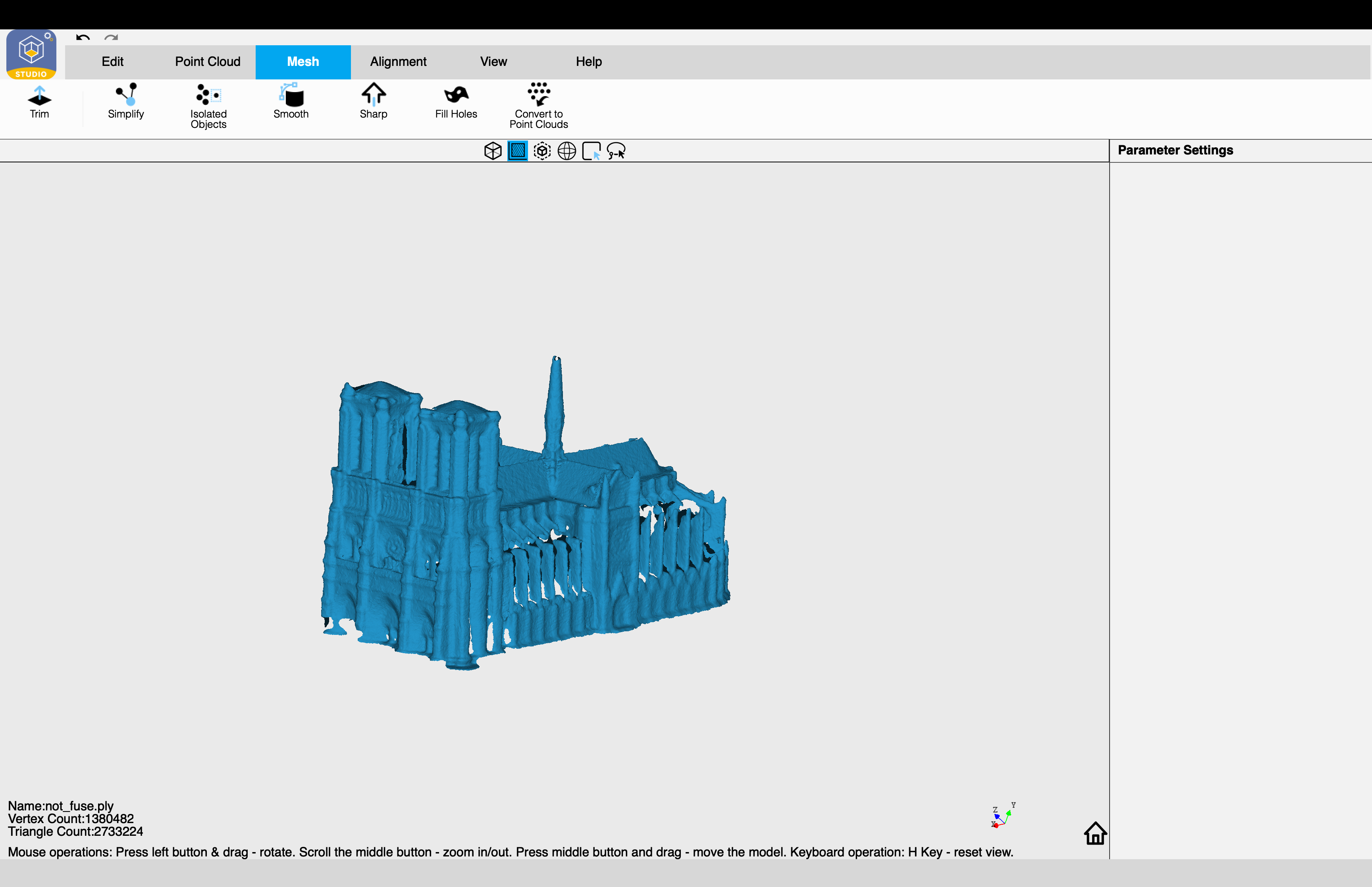Toggle the wireframe cube view mode

[x=493, y=151]
